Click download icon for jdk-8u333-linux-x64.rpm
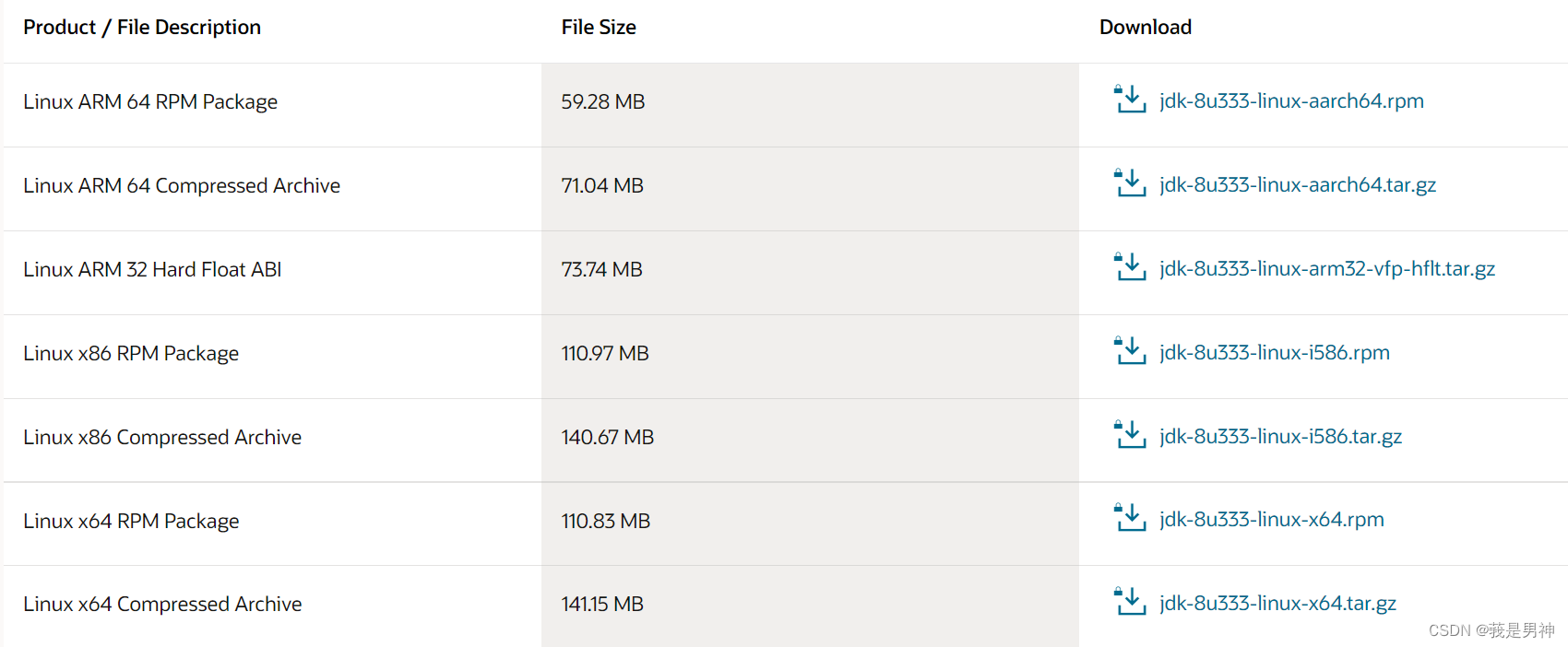This screenshot has width=1568, height=647. point(1130,517)
